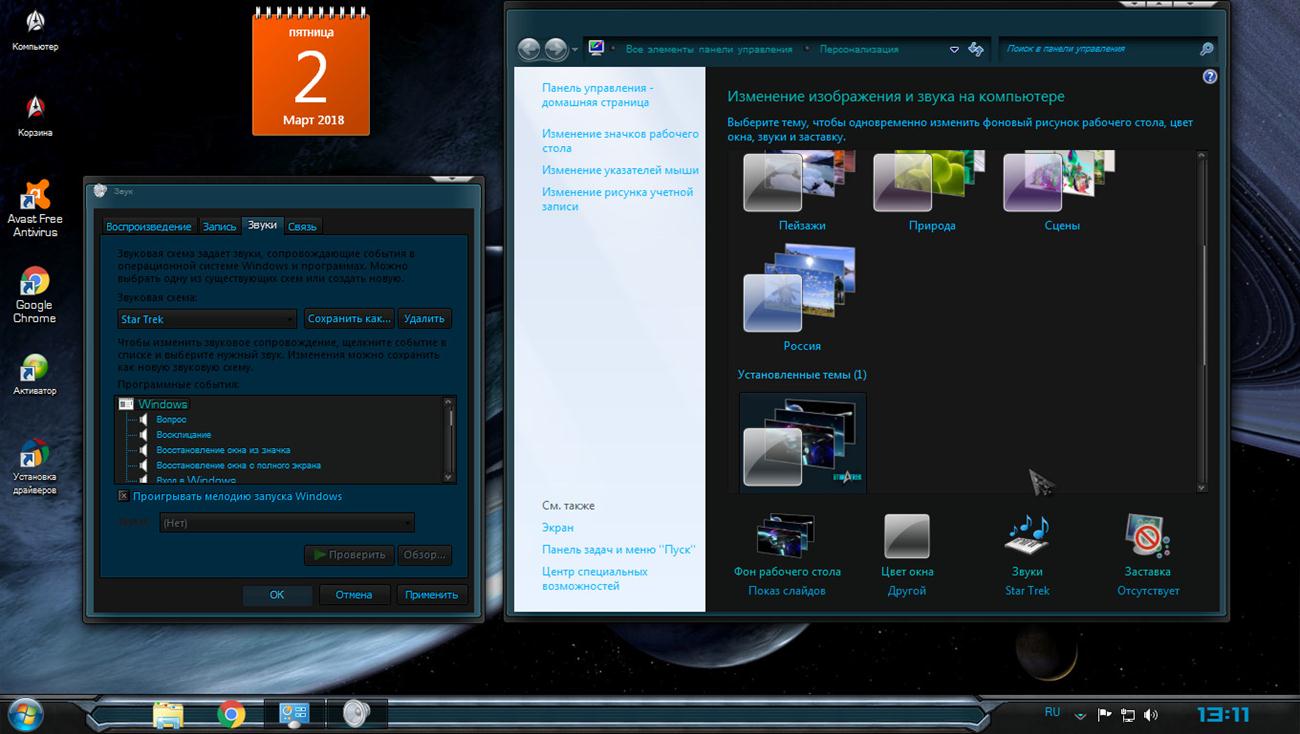Image resolution: width=1300 pixels, height=734 pixels.
Task: Open recent pages dropdown beside Forward arrow
Action: [x=576, y=49]
